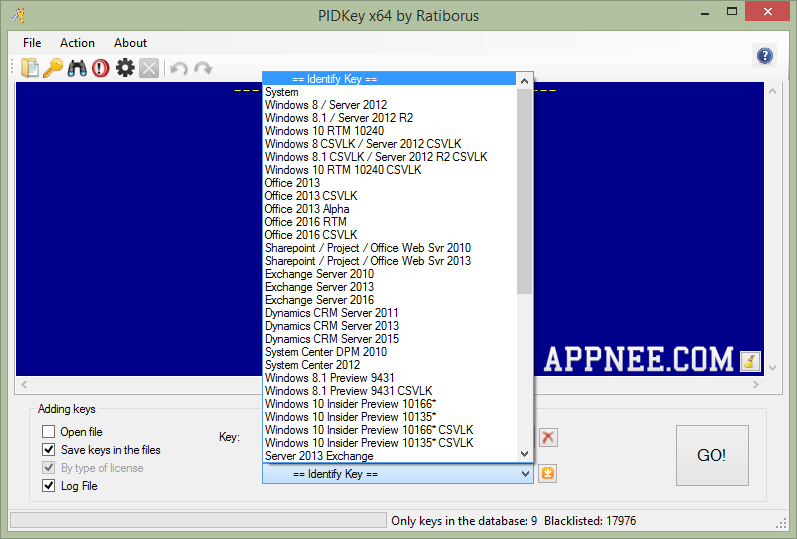
Task: Click the copy/paste documents toolbar icon
Action: [30, 68]
